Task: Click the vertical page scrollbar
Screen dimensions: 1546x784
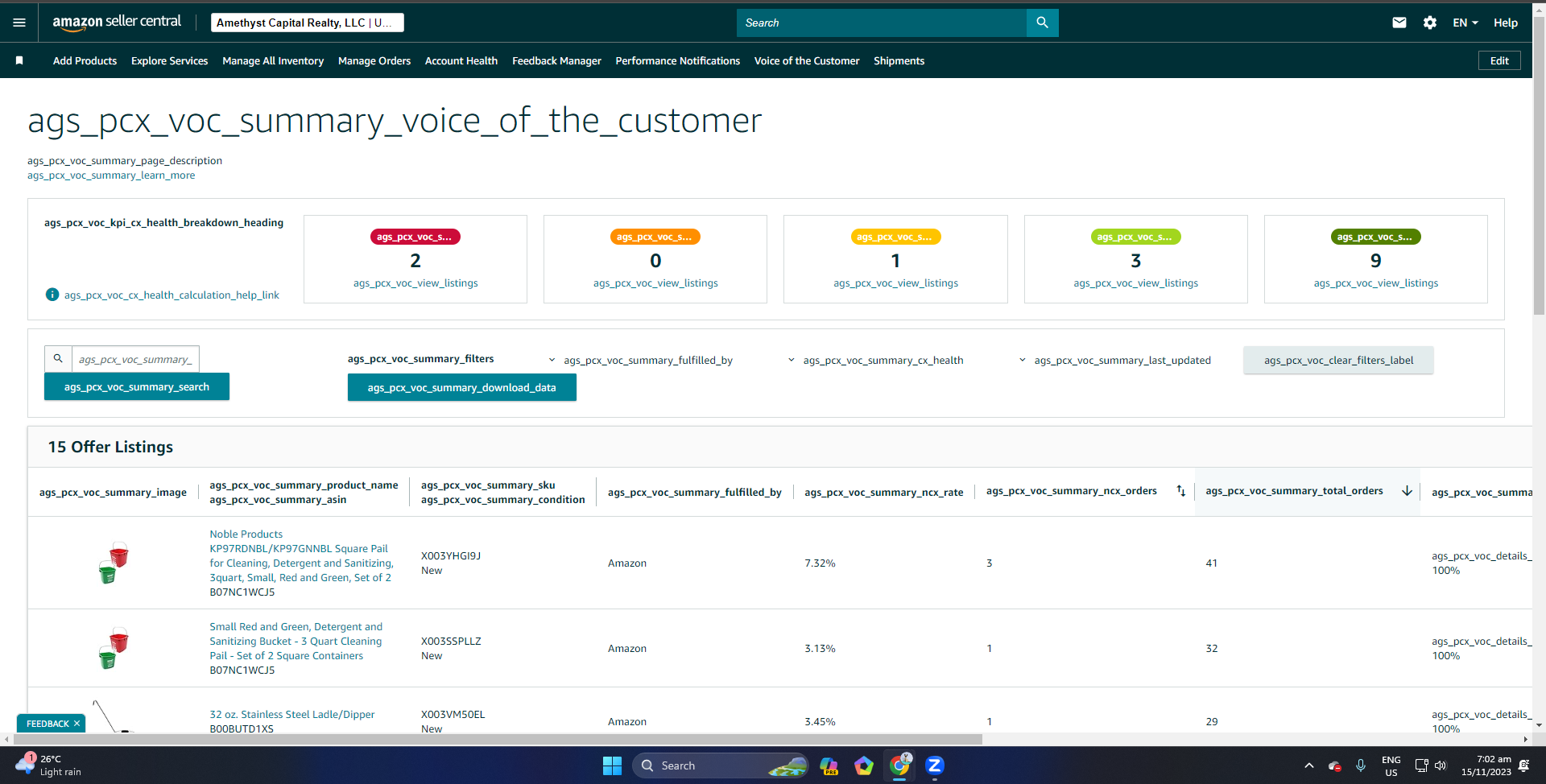Action: tap(1539, 165)
